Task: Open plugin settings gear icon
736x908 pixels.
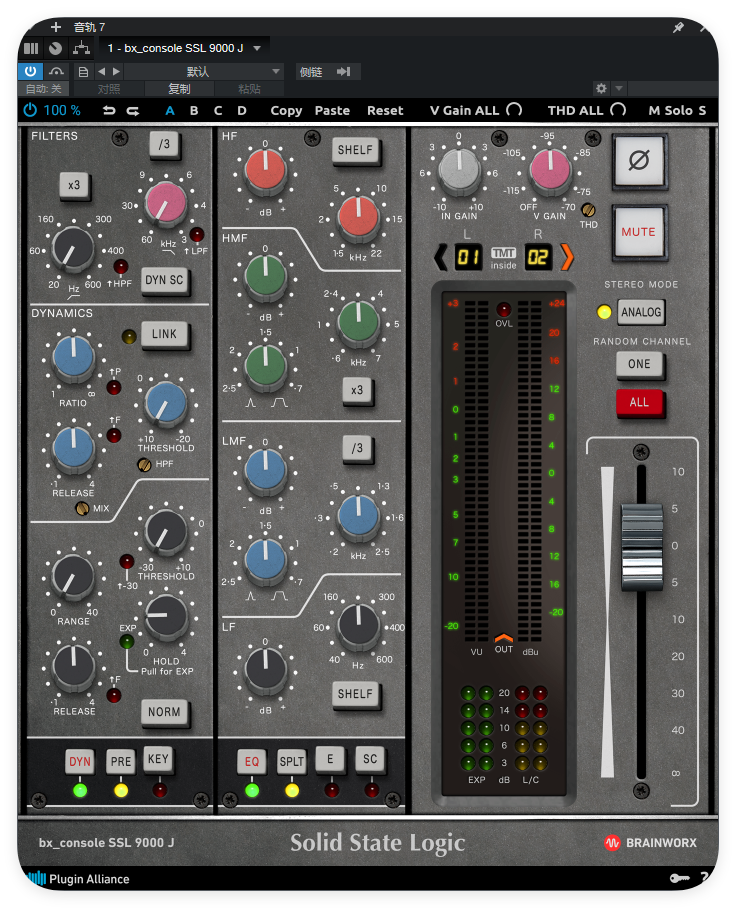Action: (x=601, y=89)
